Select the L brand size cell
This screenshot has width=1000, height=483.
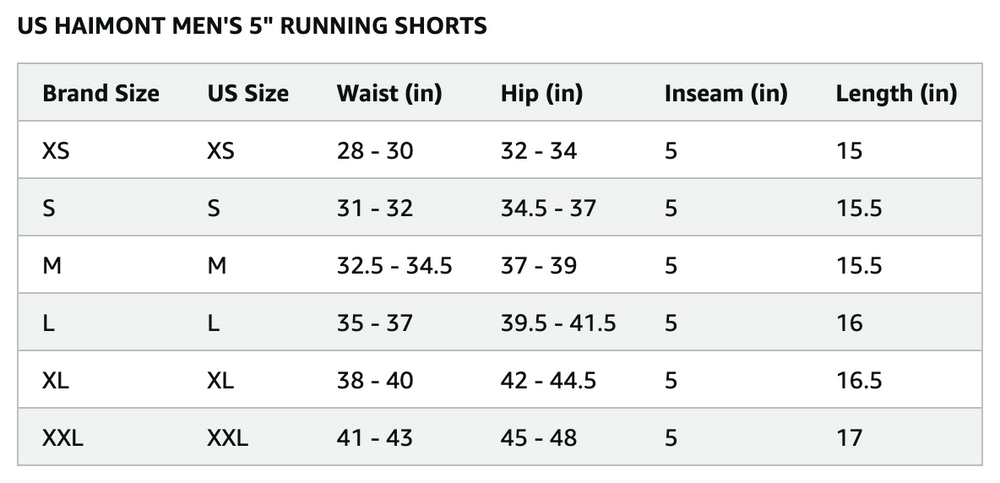pyautogui.click(x=48, y=323)
